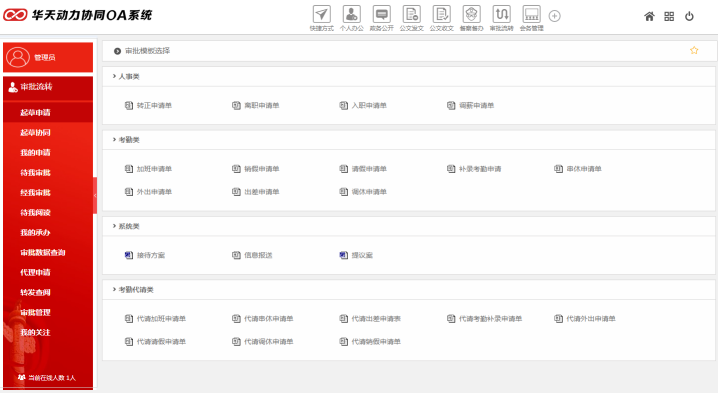The height and width of the screenshot is (393, 718).
Task: Open the 销假申请单 form
Action: click(256, 169)
